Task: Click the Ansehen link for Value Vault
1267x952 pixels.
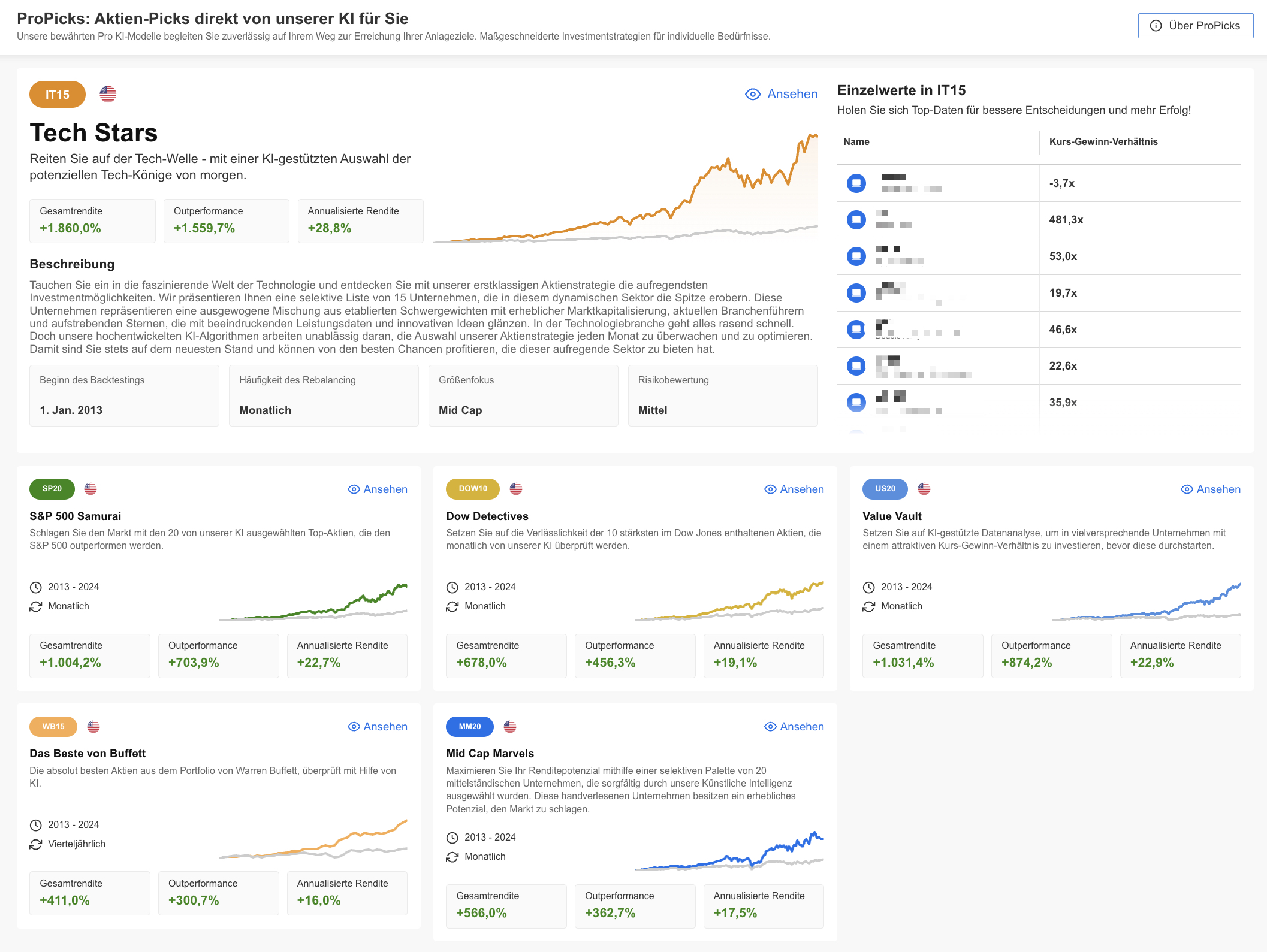Action: pos(1211,489)
